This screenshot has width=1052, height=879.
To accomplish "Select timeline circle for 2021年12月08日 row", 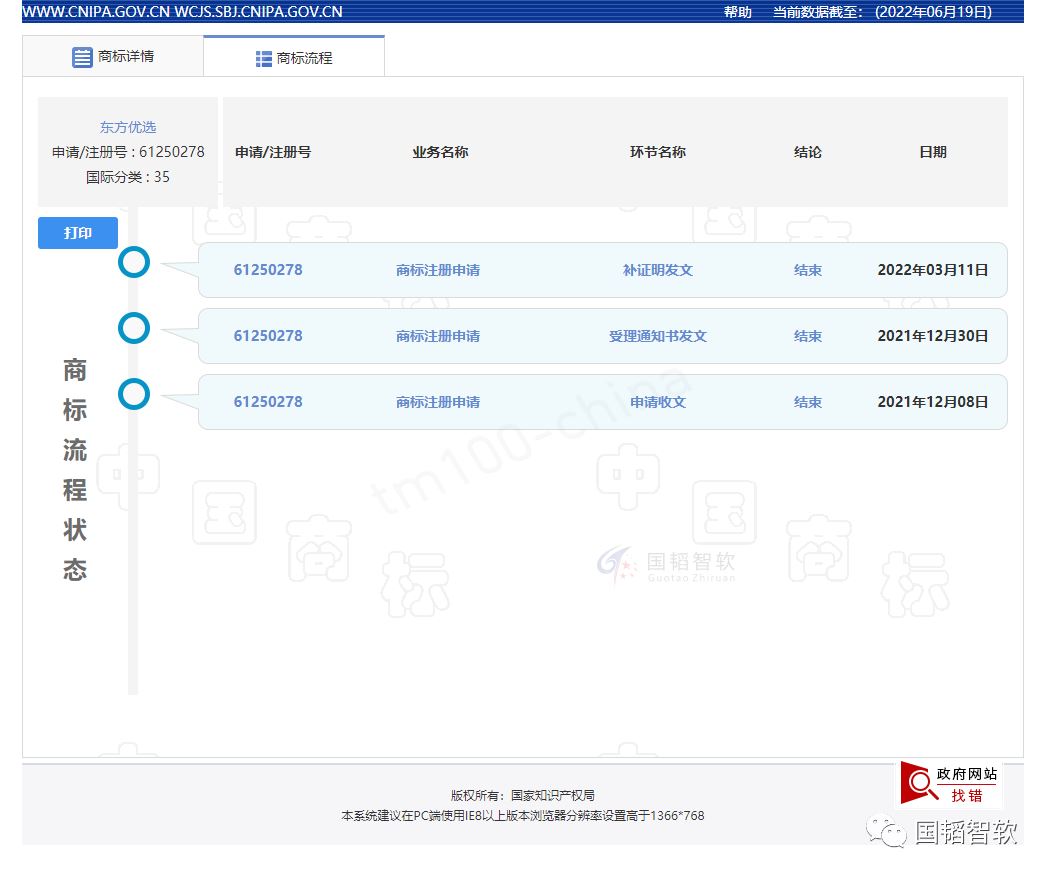I will point(134,394).
